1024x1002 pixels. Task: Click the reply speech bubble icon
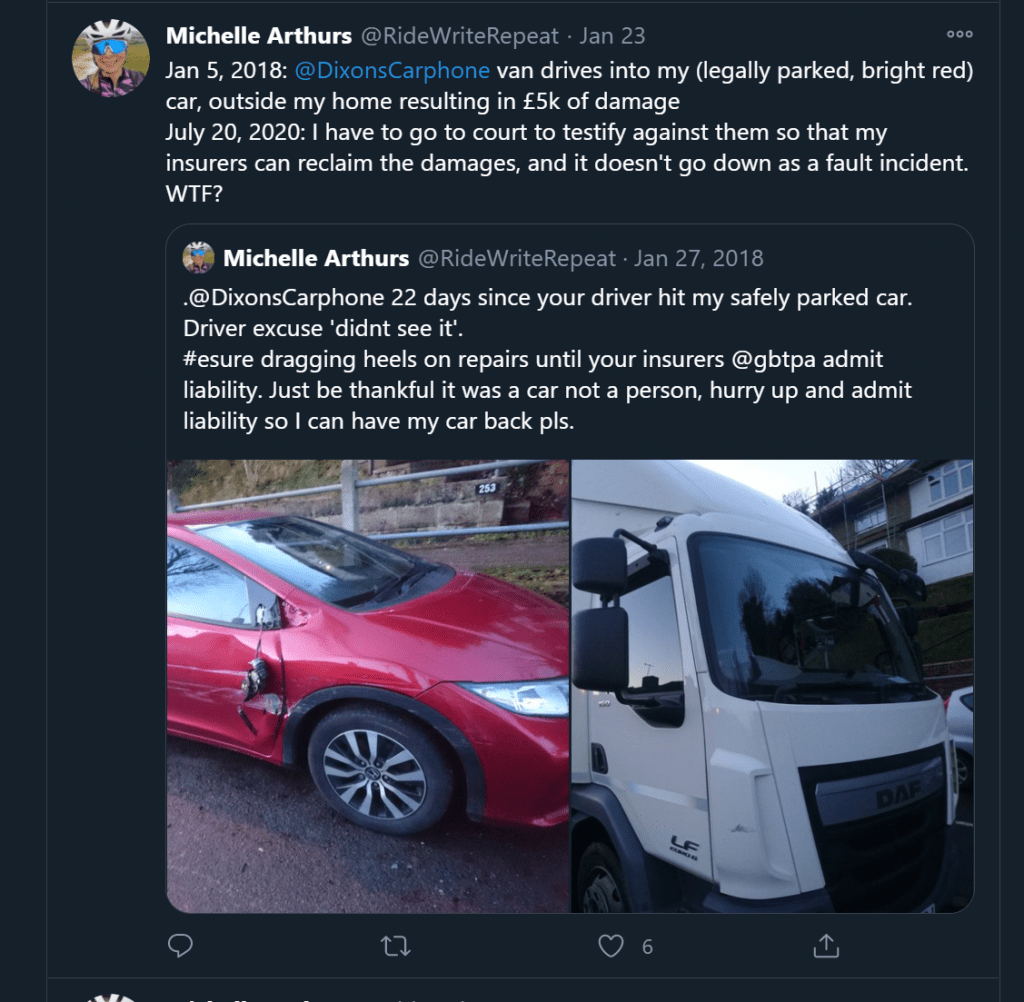(x=180, y=945)
